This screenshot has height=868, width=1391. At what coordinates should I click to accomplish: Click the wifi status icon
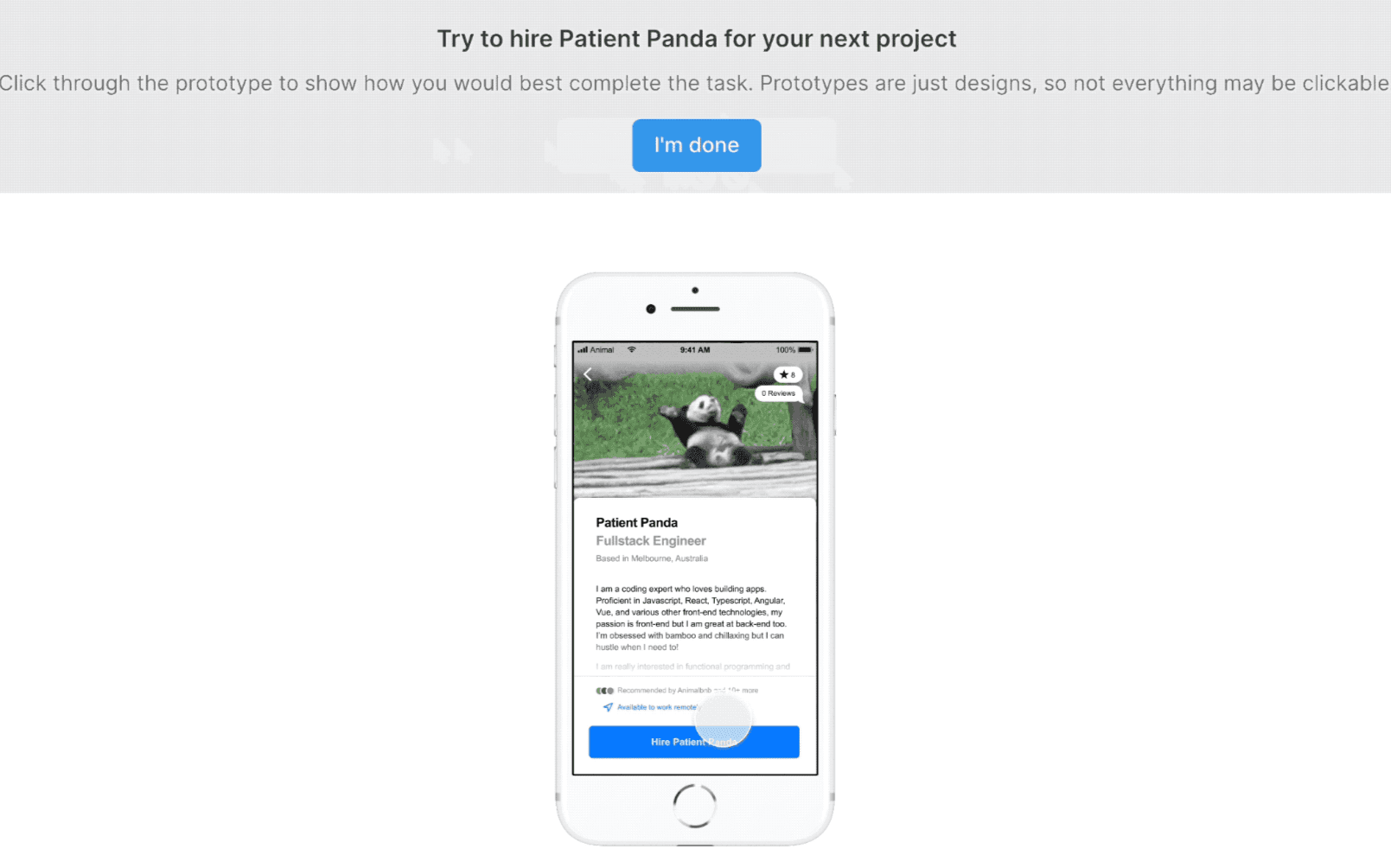pos(632,350)
